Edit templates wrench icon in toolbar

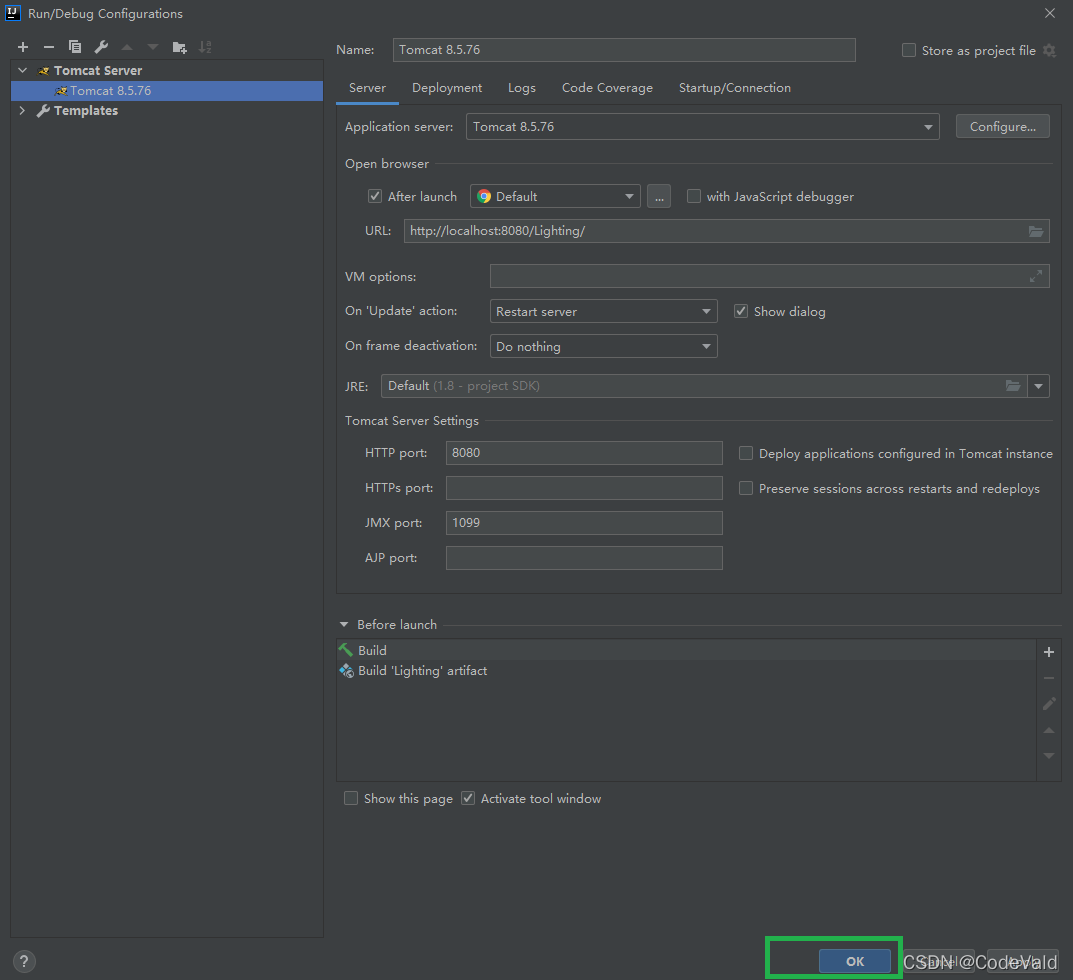[x=101, y=47]
